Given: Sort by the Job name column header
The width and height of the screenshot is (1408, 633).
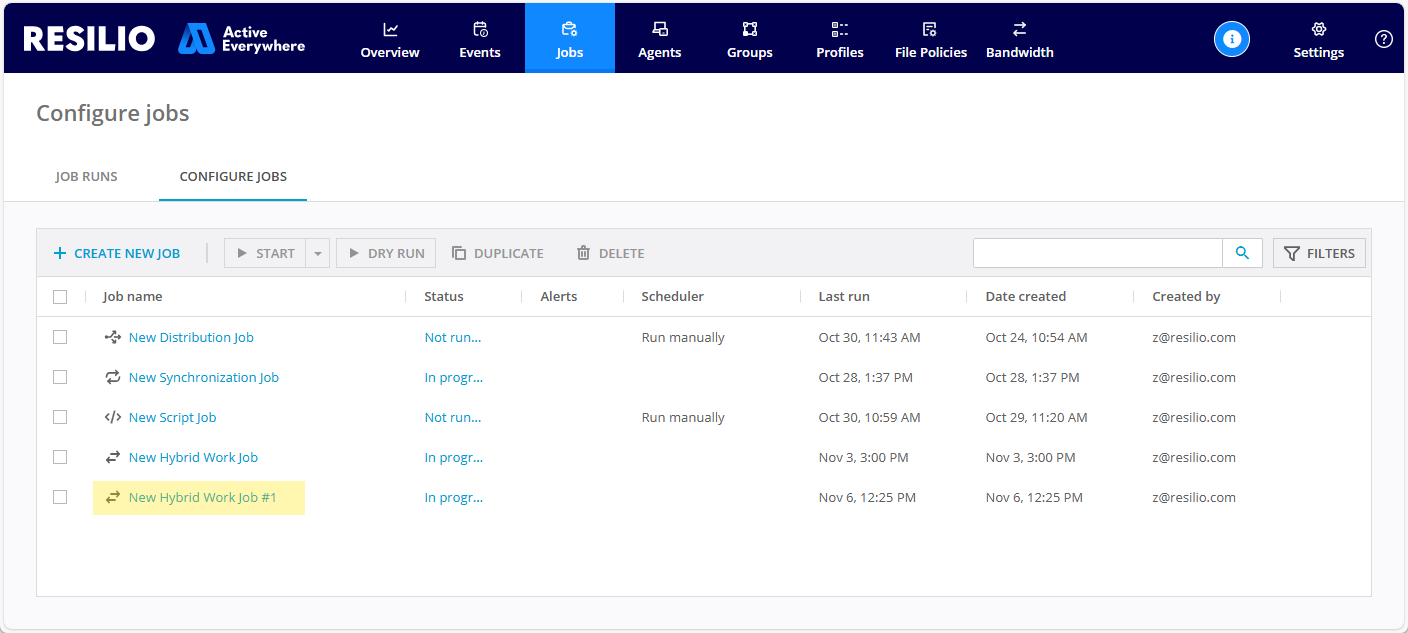Looking at the screenshot, I should pos(132,297).
